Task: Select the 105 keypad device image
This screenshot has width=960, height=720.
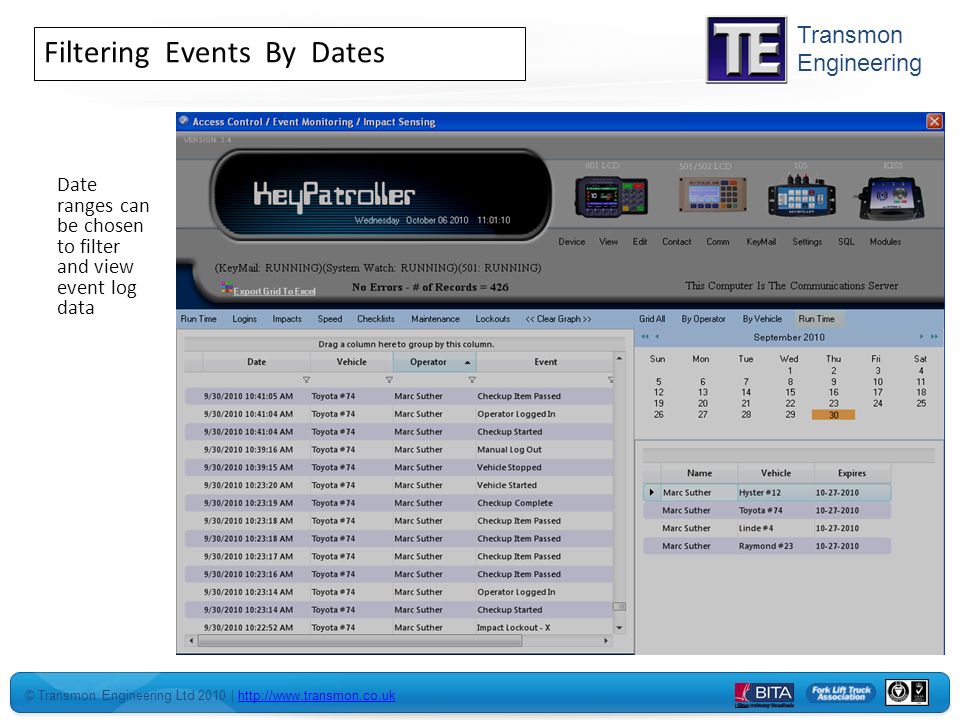Action: (801, 196)
